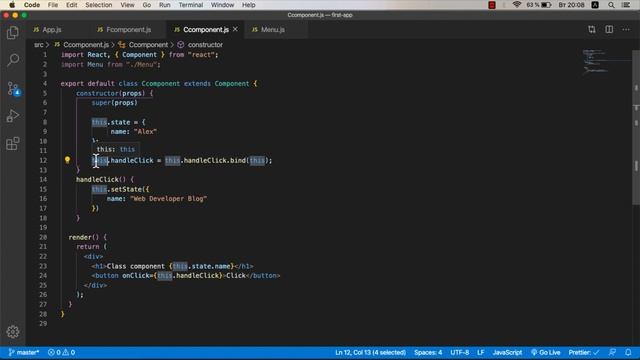Click the input source A icon in menu bar
The height and width of the screenshot is (360, 640).
click(x=595, y=5)
